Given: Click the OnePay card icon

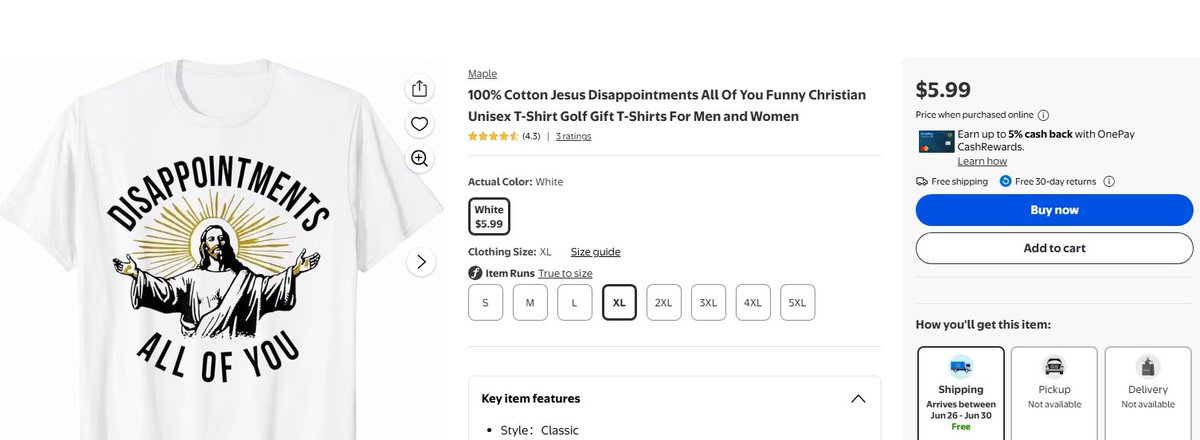Looking at the screenshot, I should click(x=934, y=140).
